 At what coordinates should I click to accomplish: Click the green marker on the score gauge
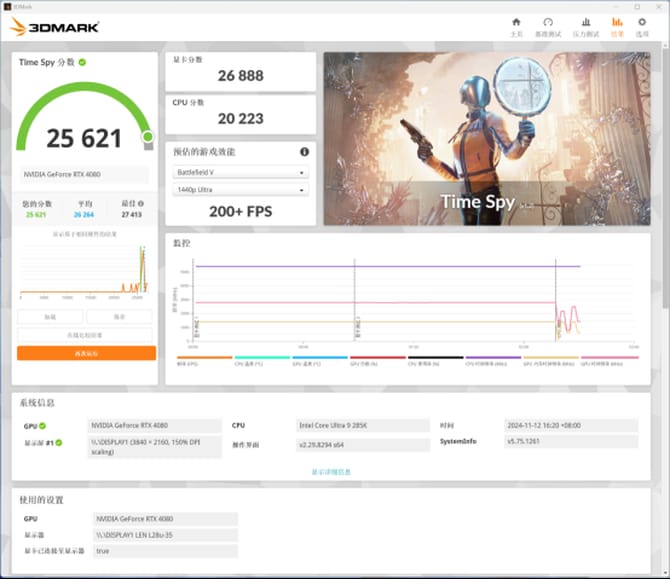click(x=147, y=136)
